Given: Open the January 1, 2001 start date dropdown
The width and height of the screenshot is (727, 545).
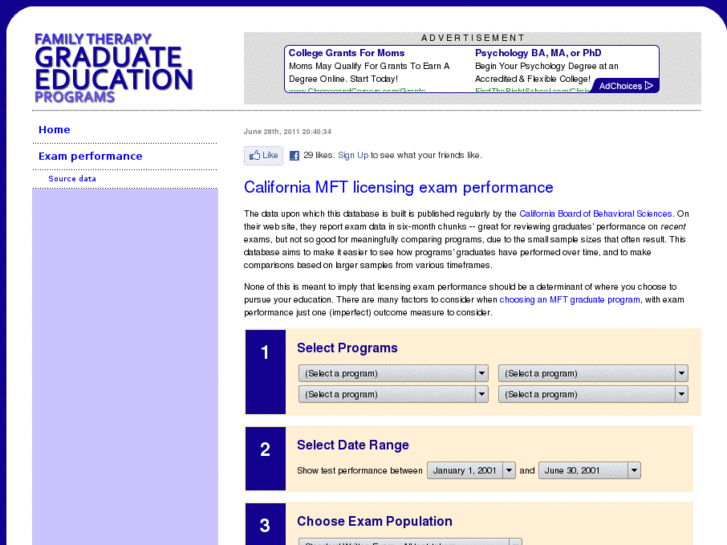Looking at the screenshot, I should pos(471,470).
